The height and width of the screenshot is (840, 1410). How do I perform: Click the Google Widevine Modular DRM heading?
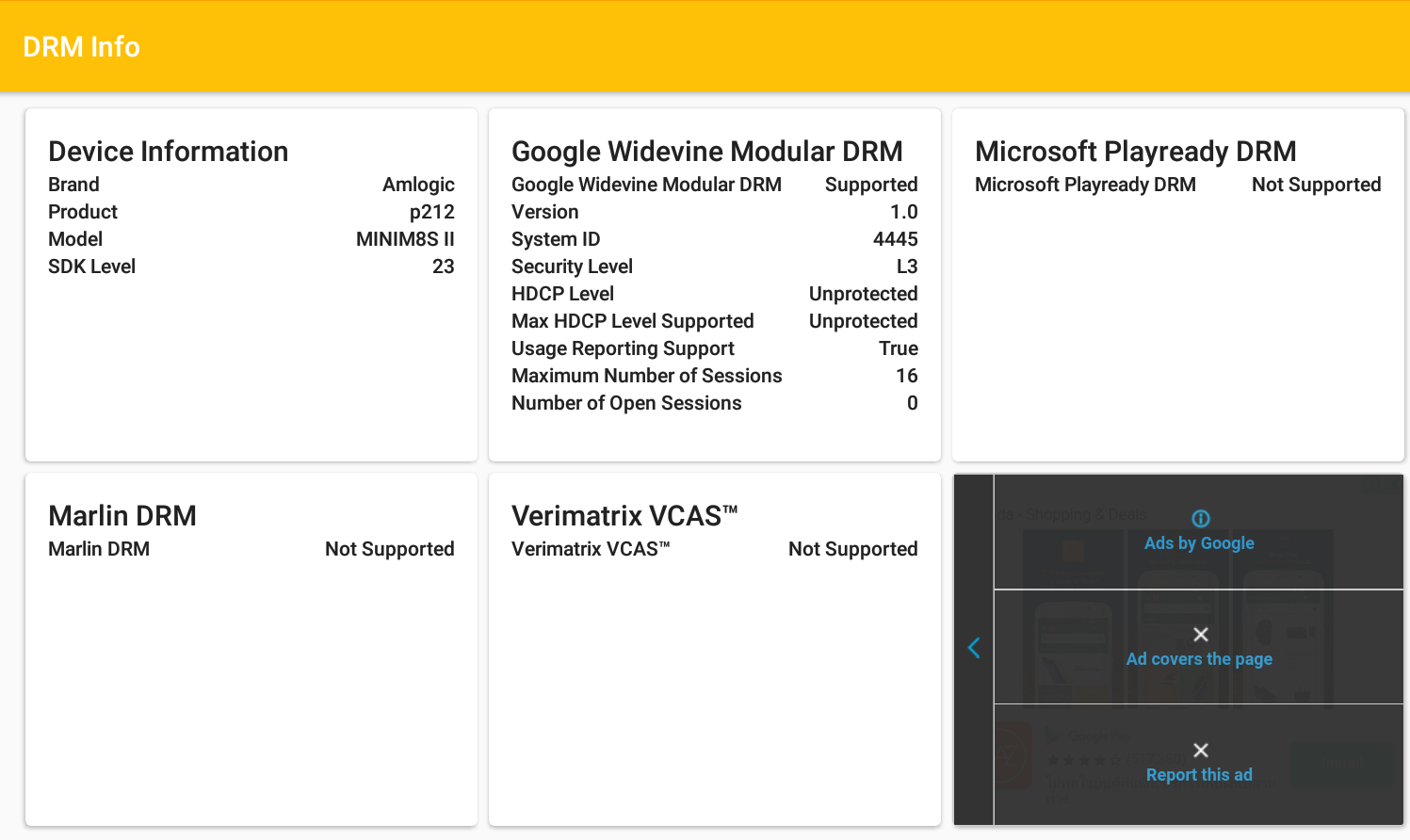(707, 152)
